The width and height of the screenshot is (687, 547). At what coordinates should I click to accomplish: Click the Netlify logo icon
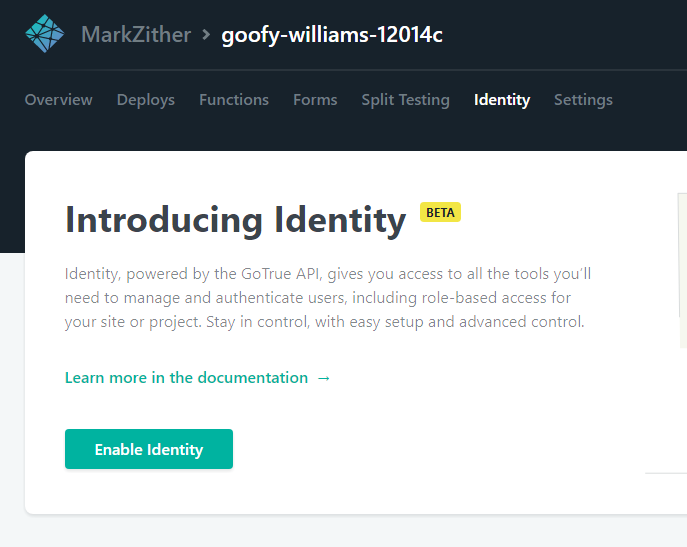pyautogui.click(x=44, y=35)
